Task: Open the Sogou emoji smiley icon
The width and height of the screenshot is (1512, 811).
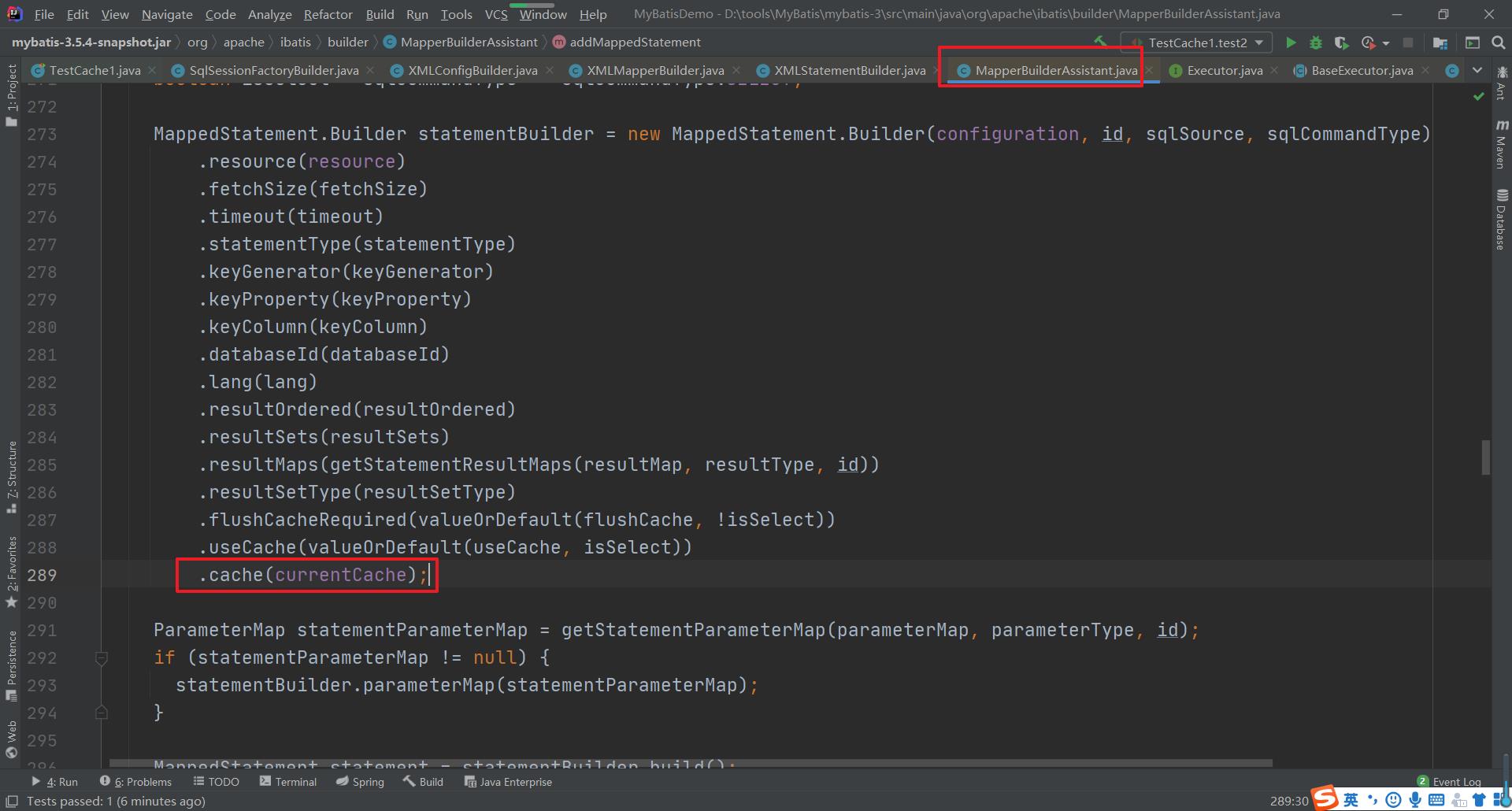Action: tap(1393, 800)
